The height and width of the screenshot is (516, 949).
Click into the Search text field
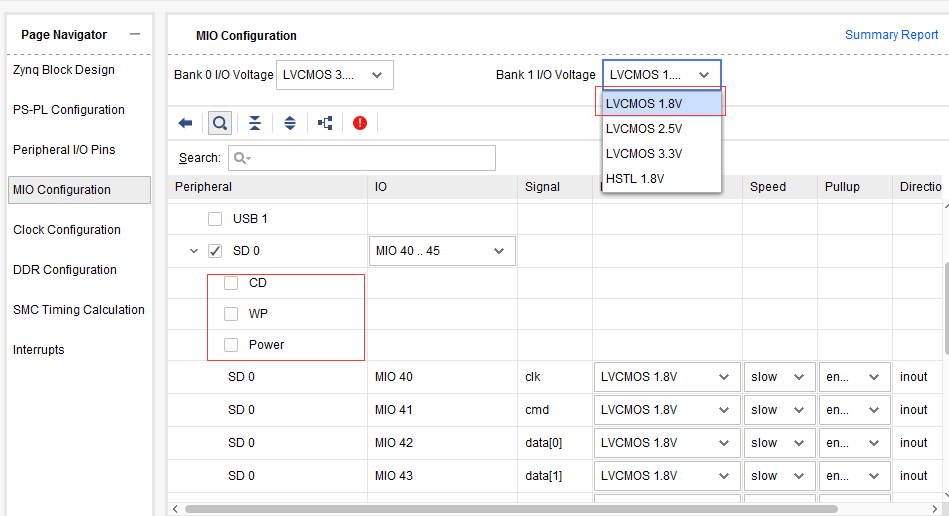point(362,158)
